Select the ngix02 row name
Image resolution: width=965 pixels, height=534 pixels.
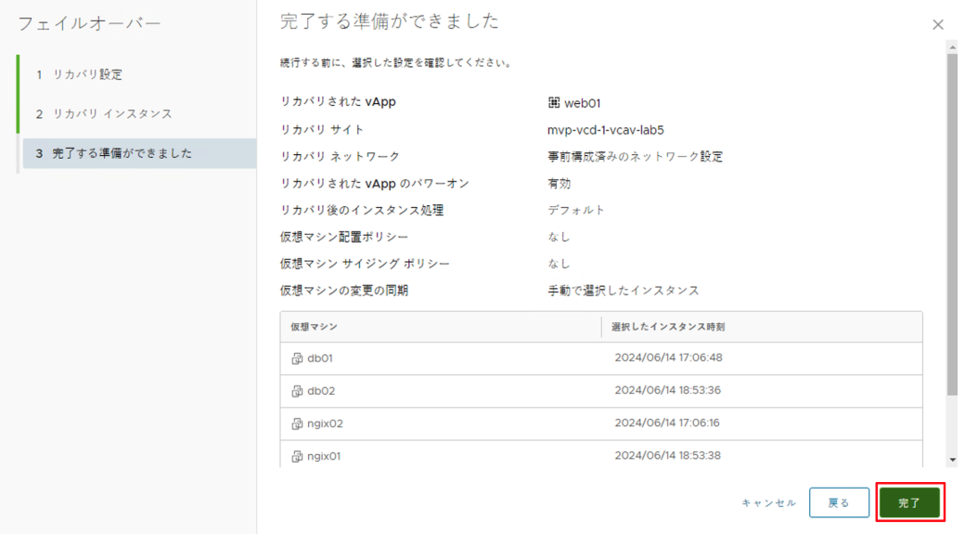(x=325, y=423)
